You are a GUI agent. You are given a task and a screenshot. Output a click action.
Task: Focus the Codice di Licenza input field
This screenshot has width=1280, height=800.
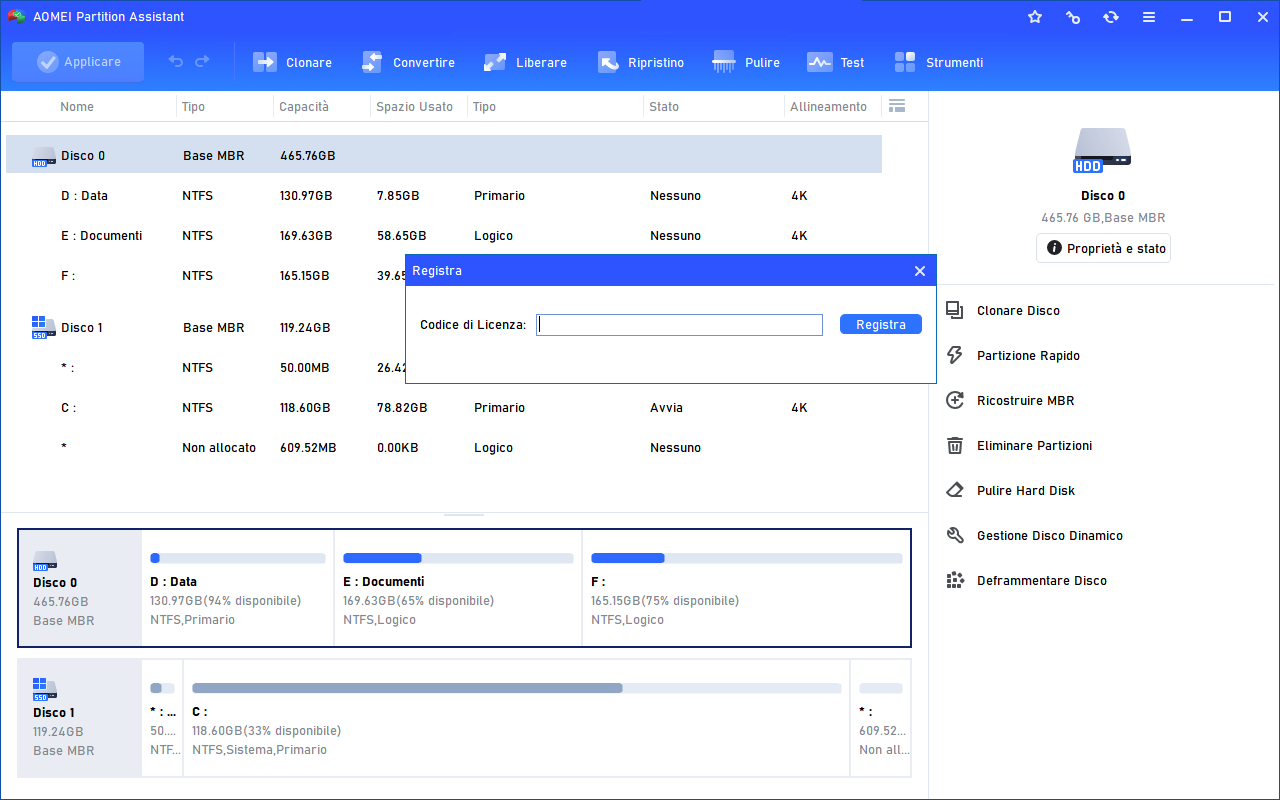click(679, 325)
